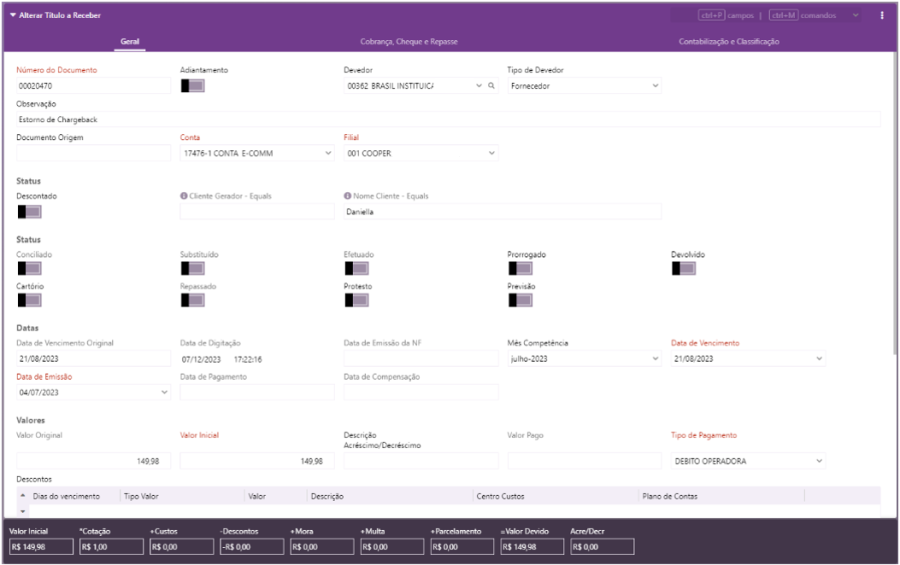Viewport: 900px width, 565px height.
Task: Switch to Contabilização e Classificação tab
Action: [728, 41]
